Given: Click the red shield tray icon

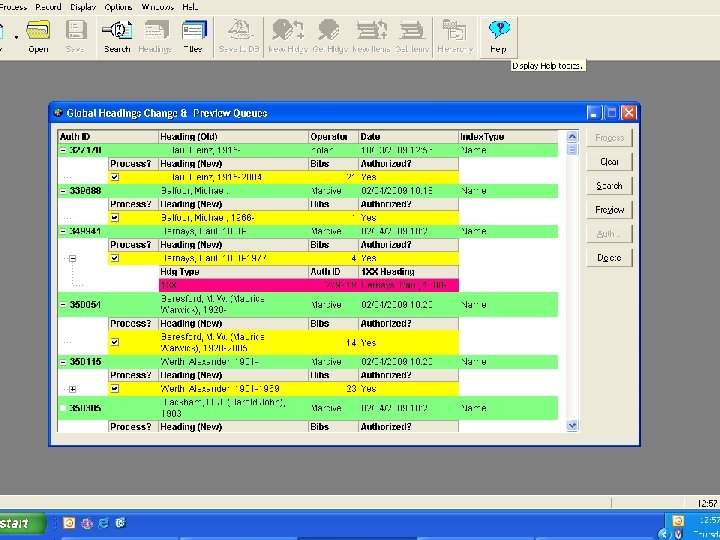Looking at the screenshot, I should tap(679, 534).
